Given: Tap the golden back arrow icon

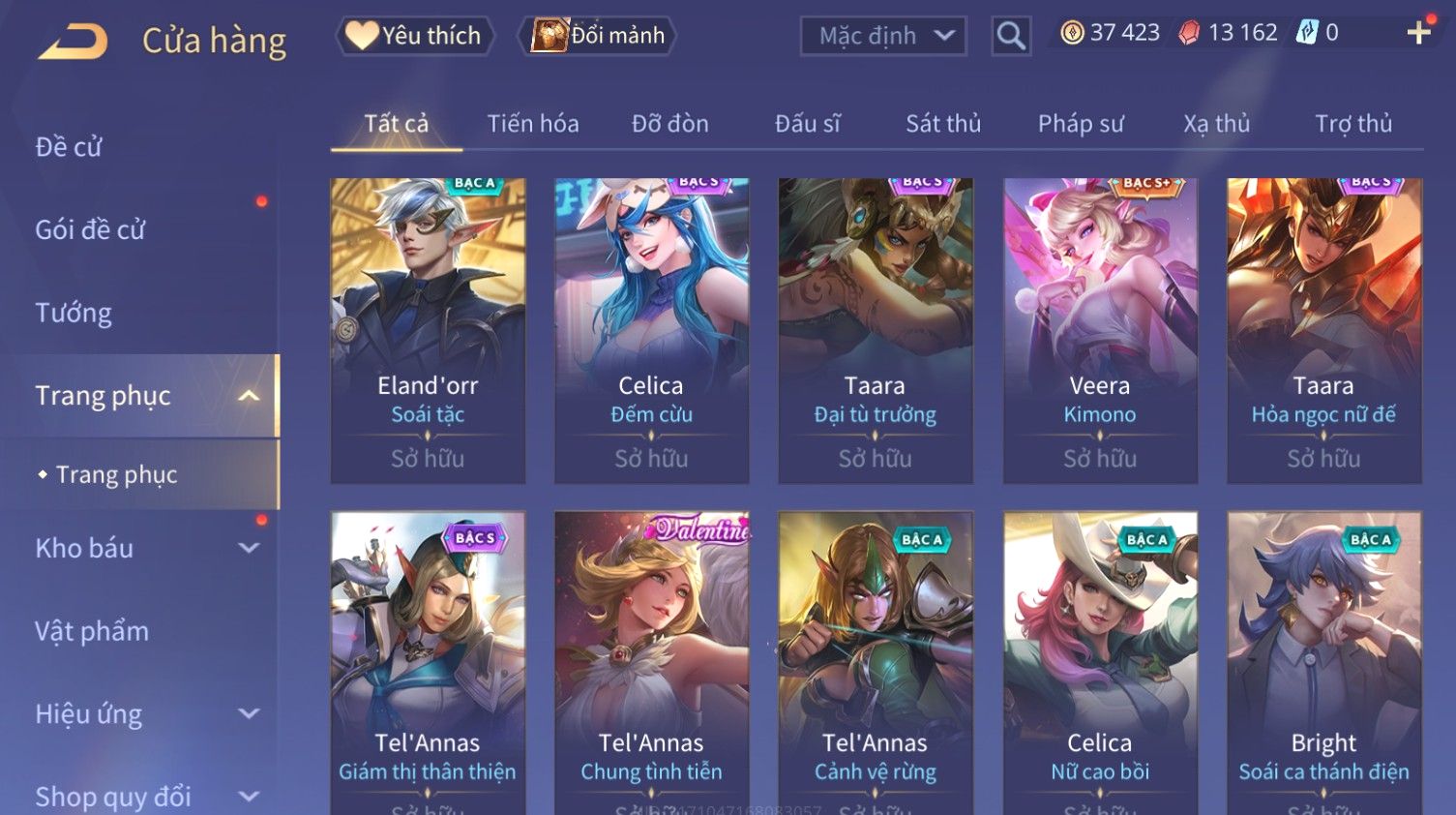Looking at the screenshot, I should pos(74,42).
